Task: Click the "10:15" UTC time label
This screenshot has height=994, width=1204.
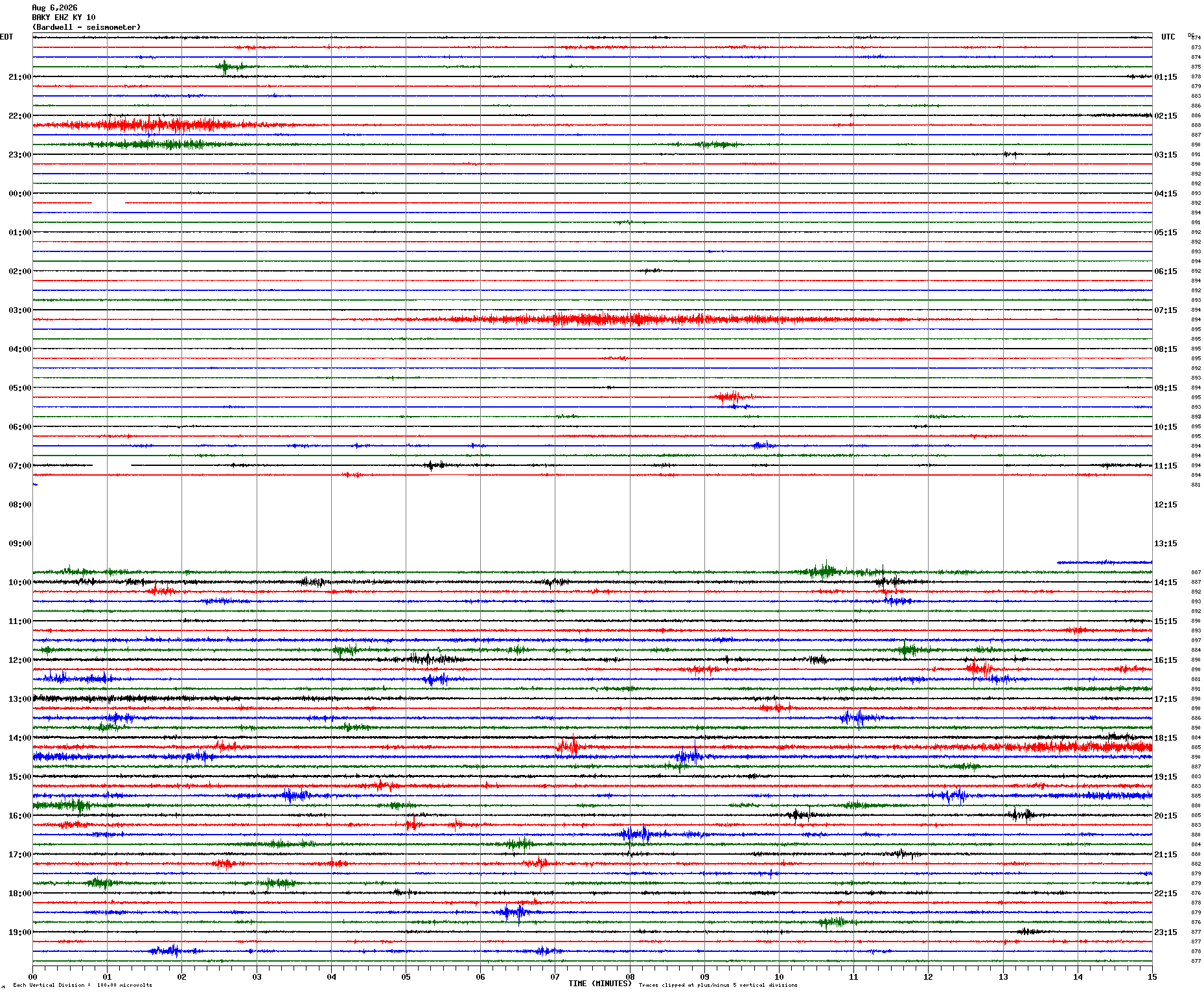Action: pos(1166,427)
